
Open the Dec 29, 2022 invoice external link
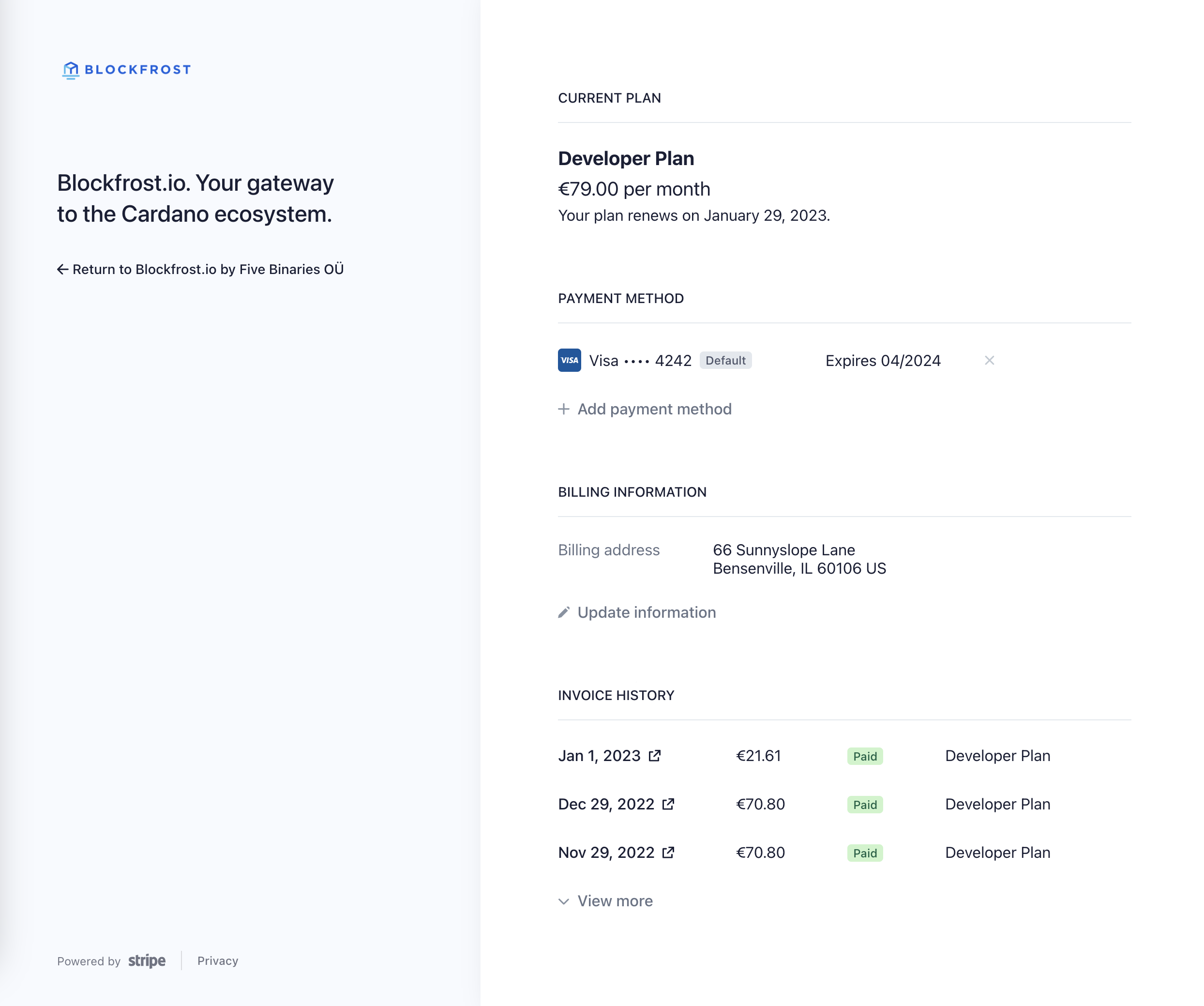click(668, 804)
